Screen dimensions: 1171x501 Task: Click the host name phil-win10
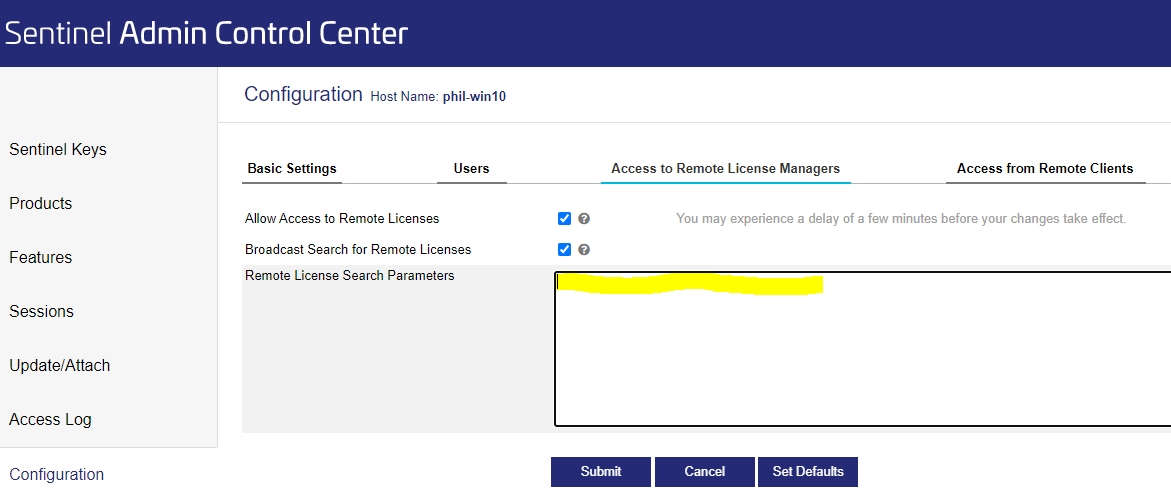(474, 97)
